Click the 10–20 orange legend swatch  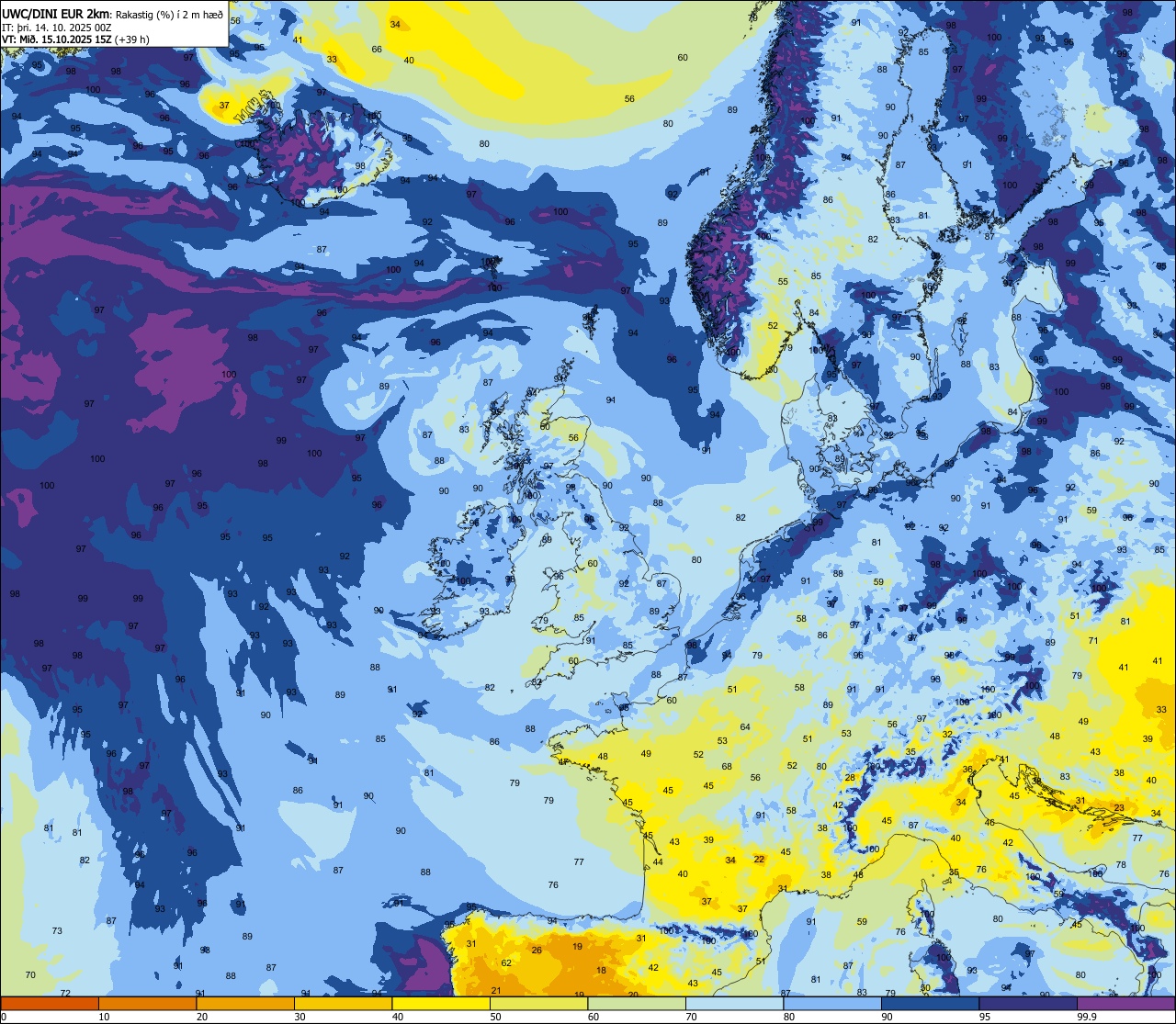coord(147,1003)
